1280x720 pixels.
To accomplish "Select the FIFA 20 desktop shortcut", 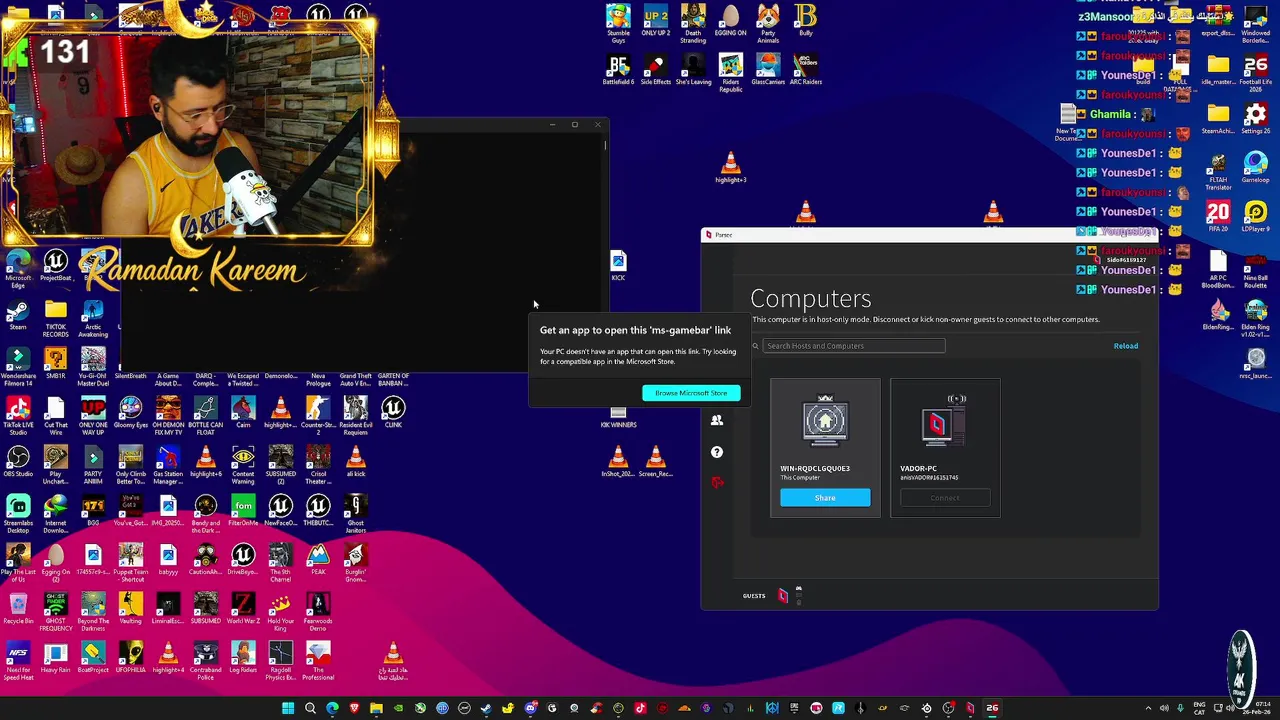I will 1218,216.
